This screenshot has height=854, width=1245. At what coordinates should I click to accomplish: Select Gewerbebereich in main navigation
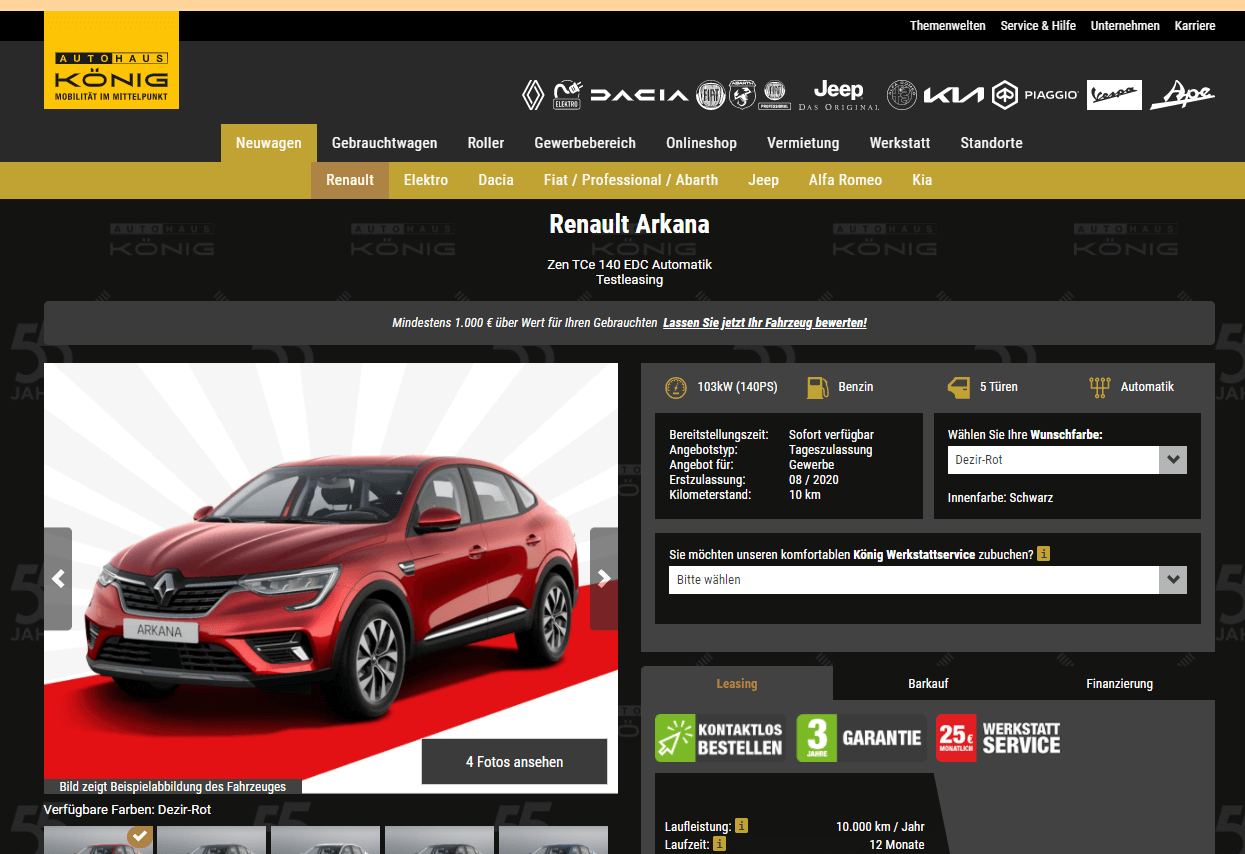pyautogui.click(x=585, y=143)
